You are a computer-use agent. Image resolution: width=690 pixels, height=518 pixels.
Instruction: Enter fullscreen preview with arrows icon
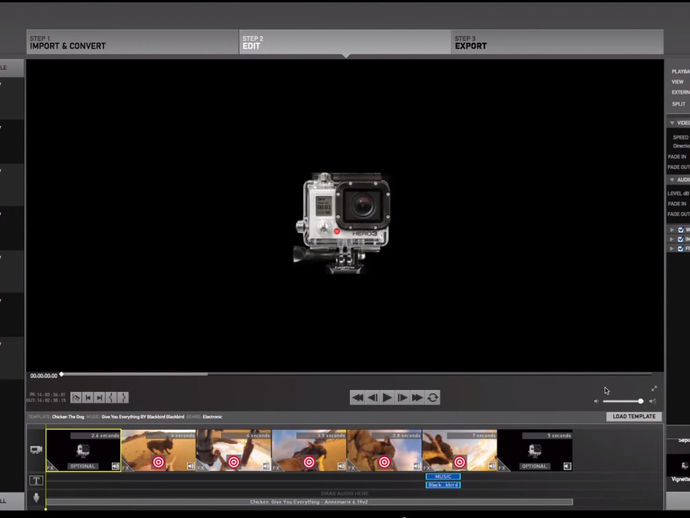pos(654,388)
